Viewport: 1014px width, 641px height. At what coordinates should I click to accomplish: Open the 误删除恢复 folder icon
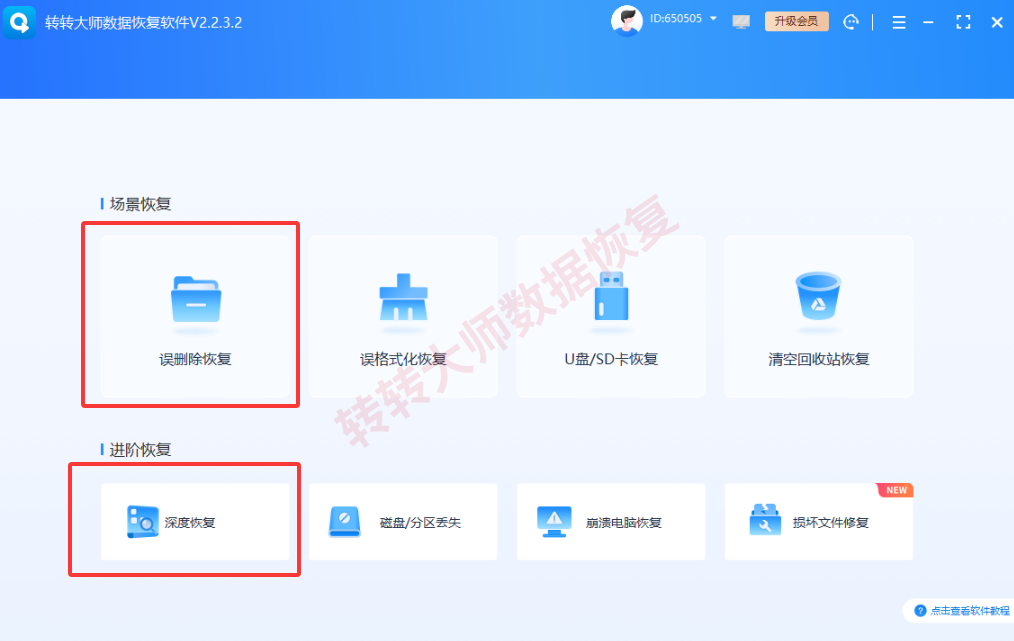coord(196,299)
